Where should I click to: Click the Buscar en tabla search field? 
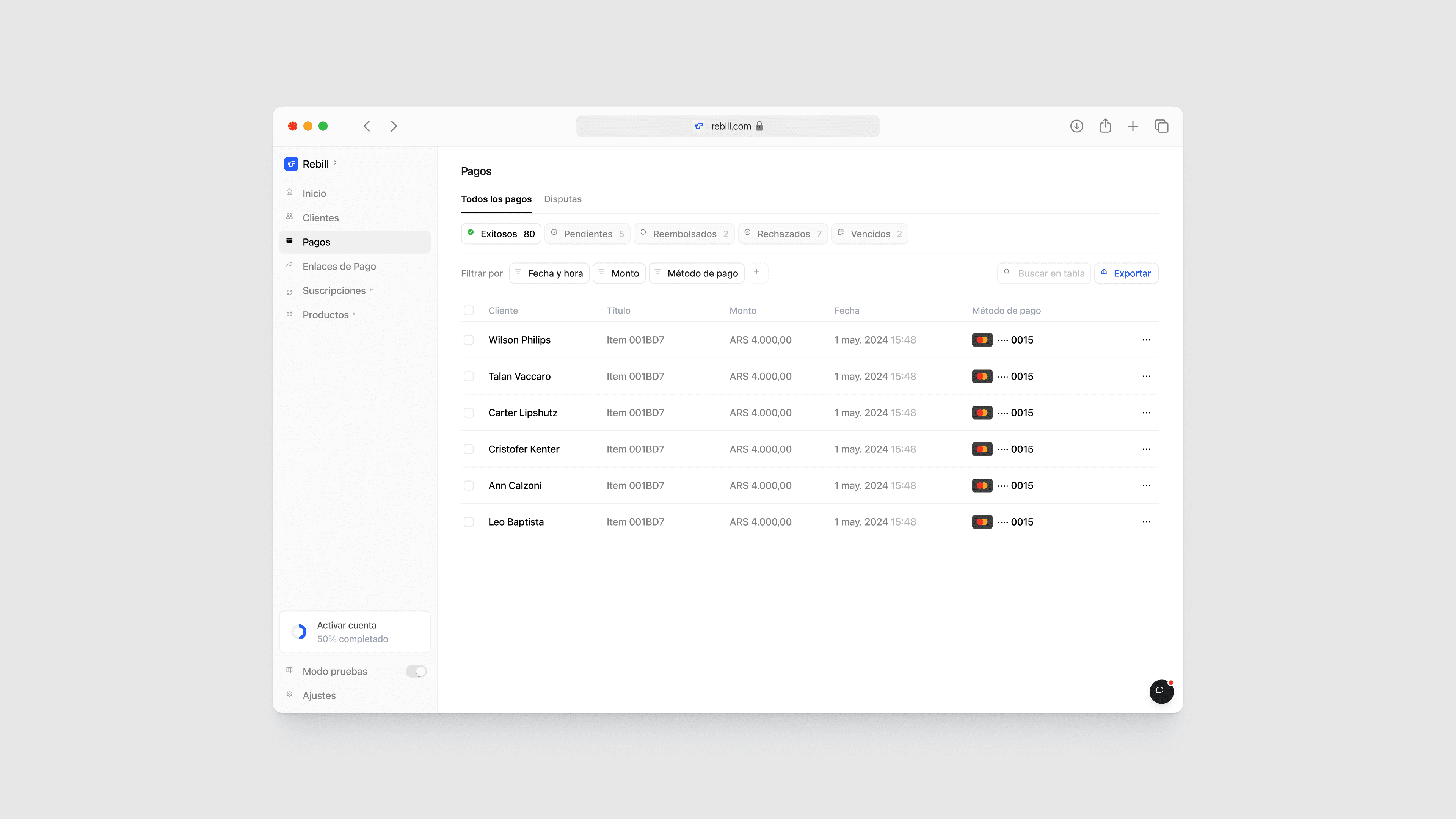[x=1044, y=273]
